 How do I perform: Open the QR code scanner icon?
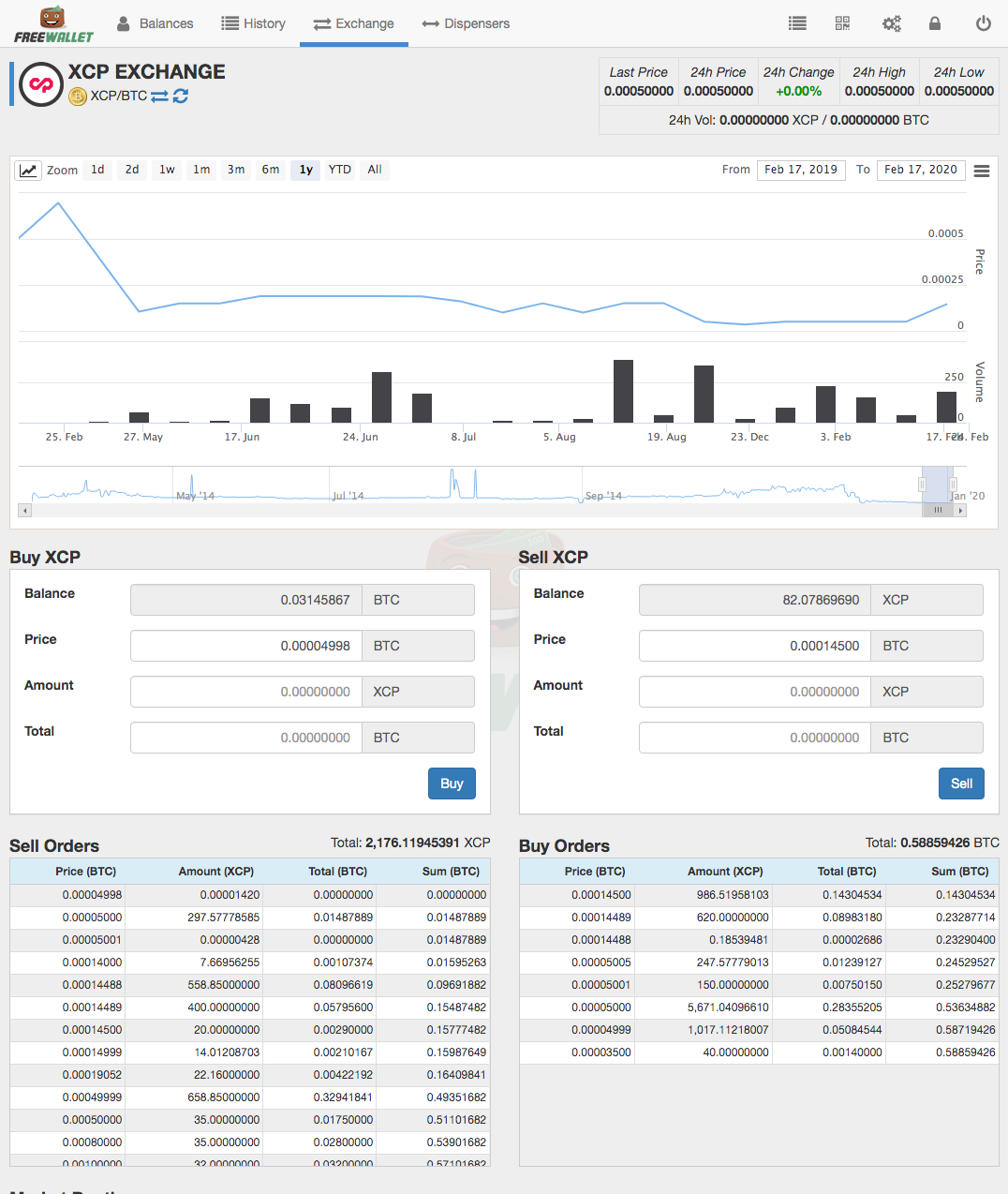pyautogui.click(x=842, y=23)
